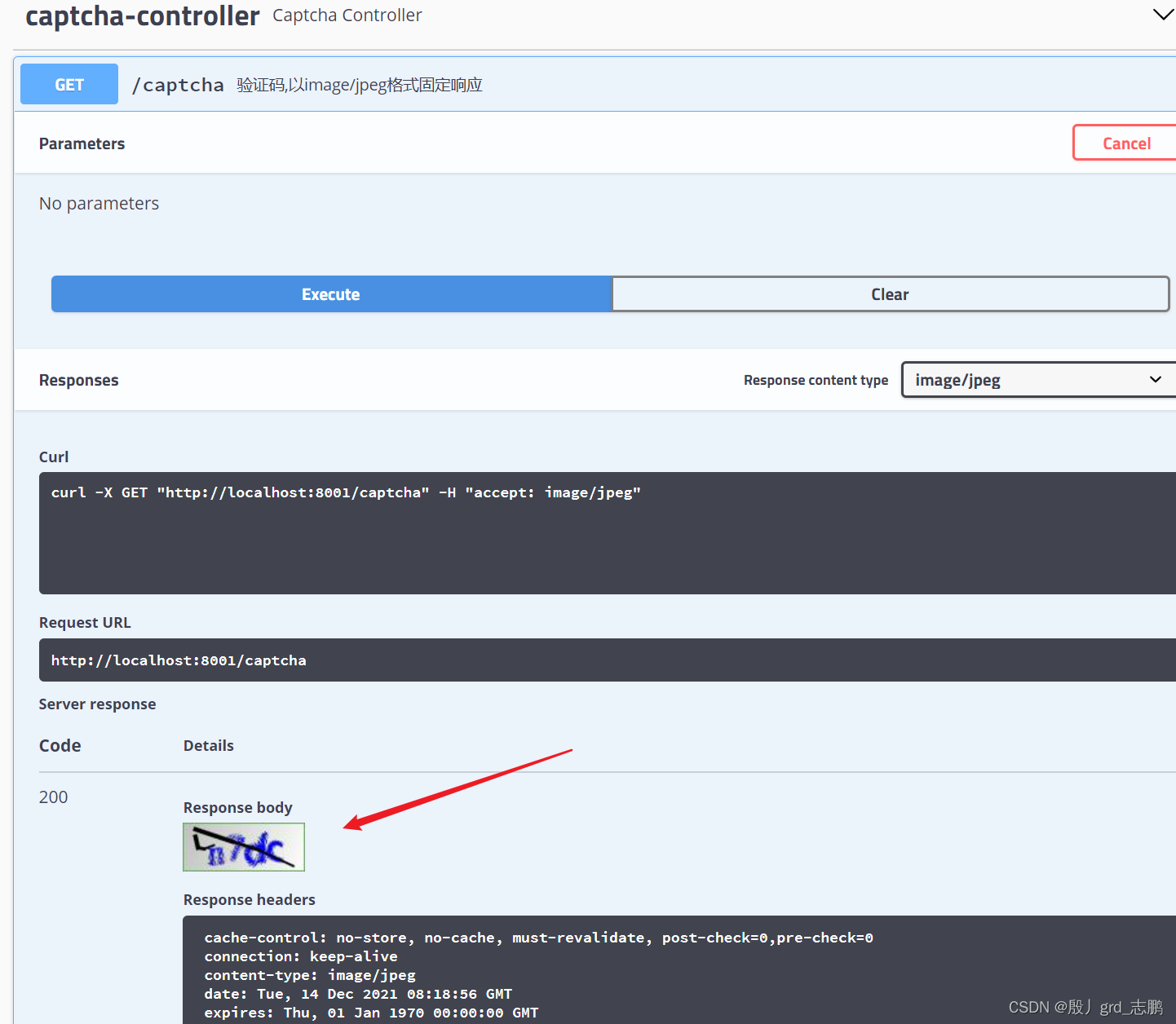1176x1024 pixels.
Task: Click the captcha image in Response body
Action: [244, 847]
